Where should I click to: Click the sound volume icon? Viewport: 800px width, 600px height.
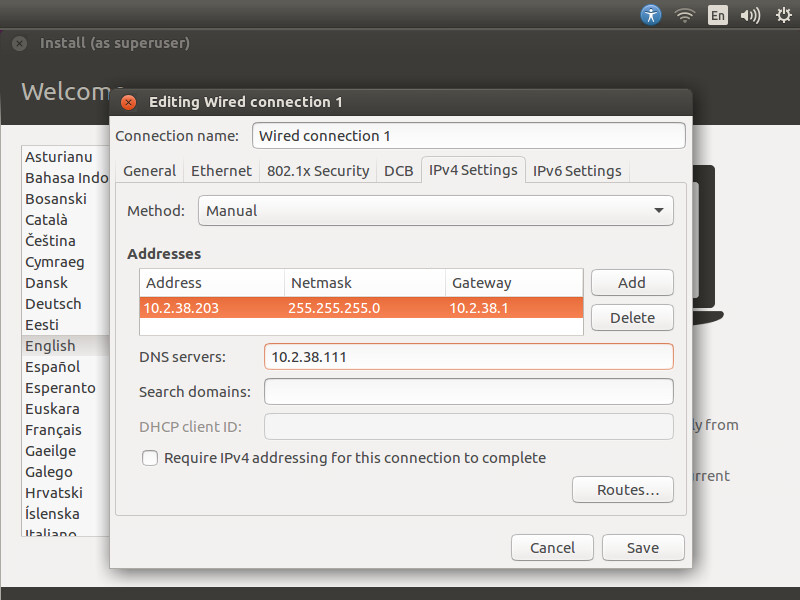[x=749, y=15]
